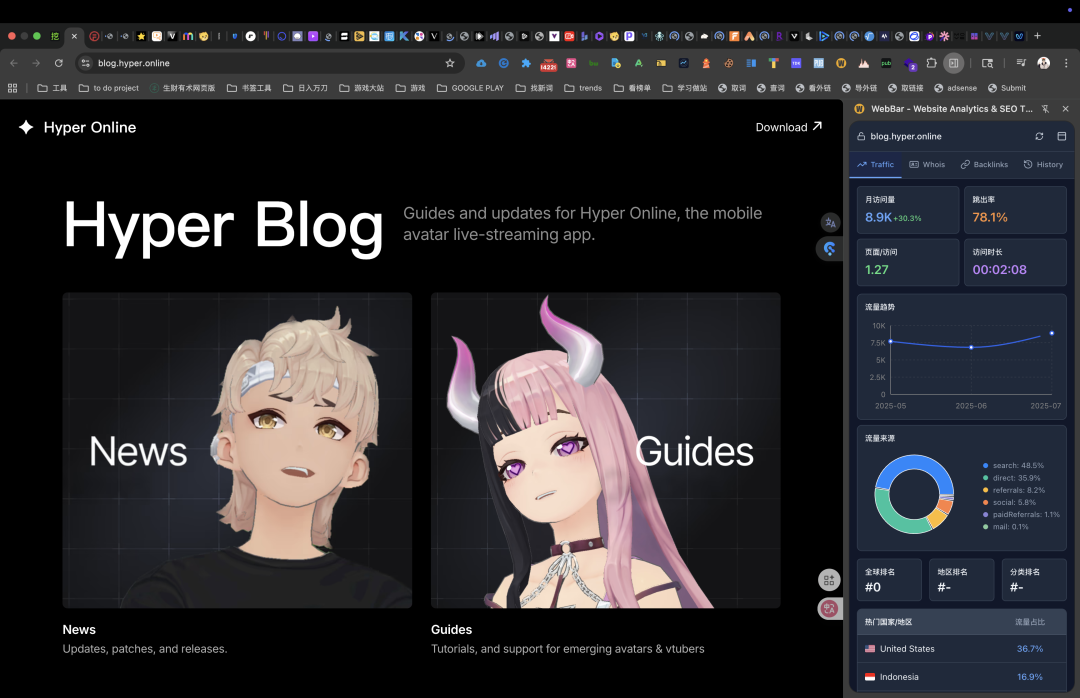Click the 'search: 48.5%' legend entry
This screenshot has width=1080, height=698.
[x=1013, y=465]
